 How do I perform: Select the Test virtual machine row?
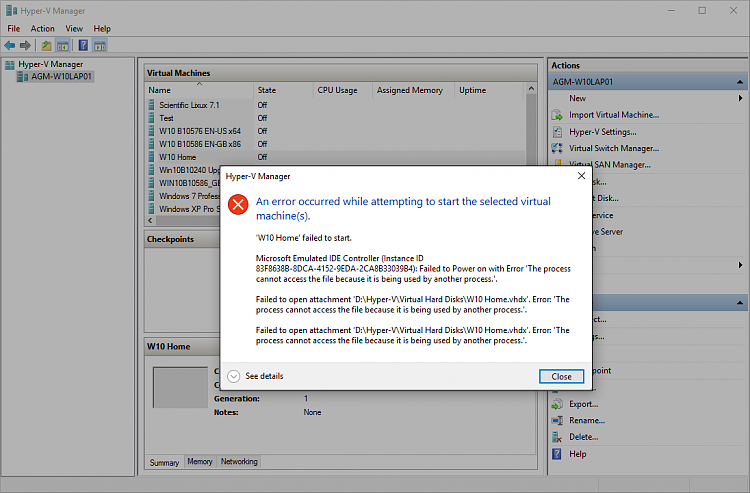334,118
